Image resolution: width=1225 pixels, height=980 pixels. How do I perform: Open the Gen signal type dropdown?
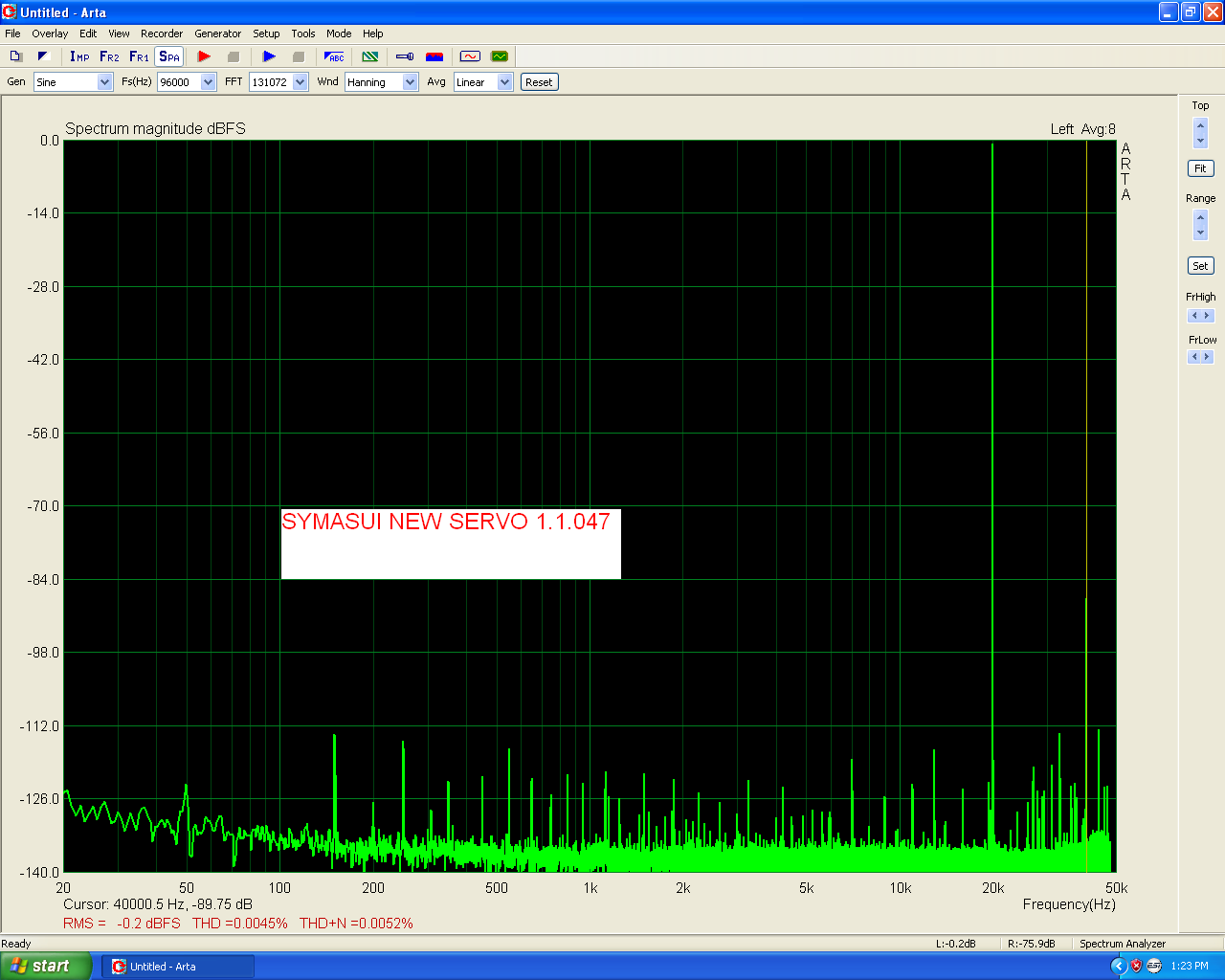[105, 82]
